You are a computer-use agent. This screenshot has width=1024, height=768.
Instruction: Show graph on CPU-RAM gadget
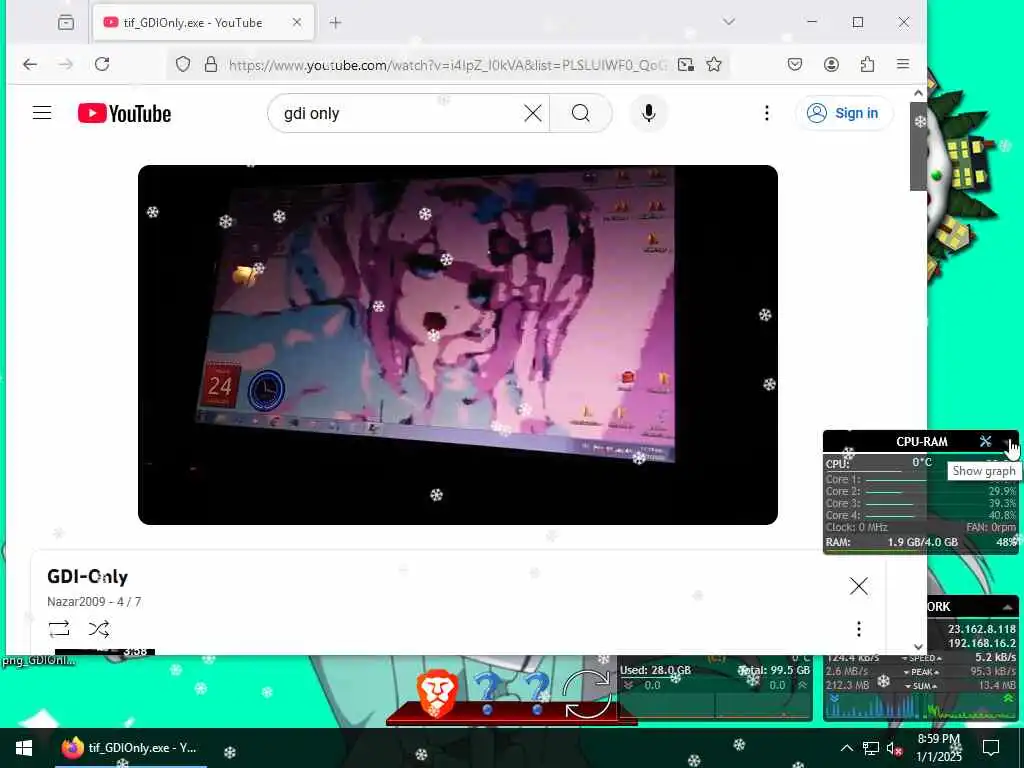(x=1006, y=442)
